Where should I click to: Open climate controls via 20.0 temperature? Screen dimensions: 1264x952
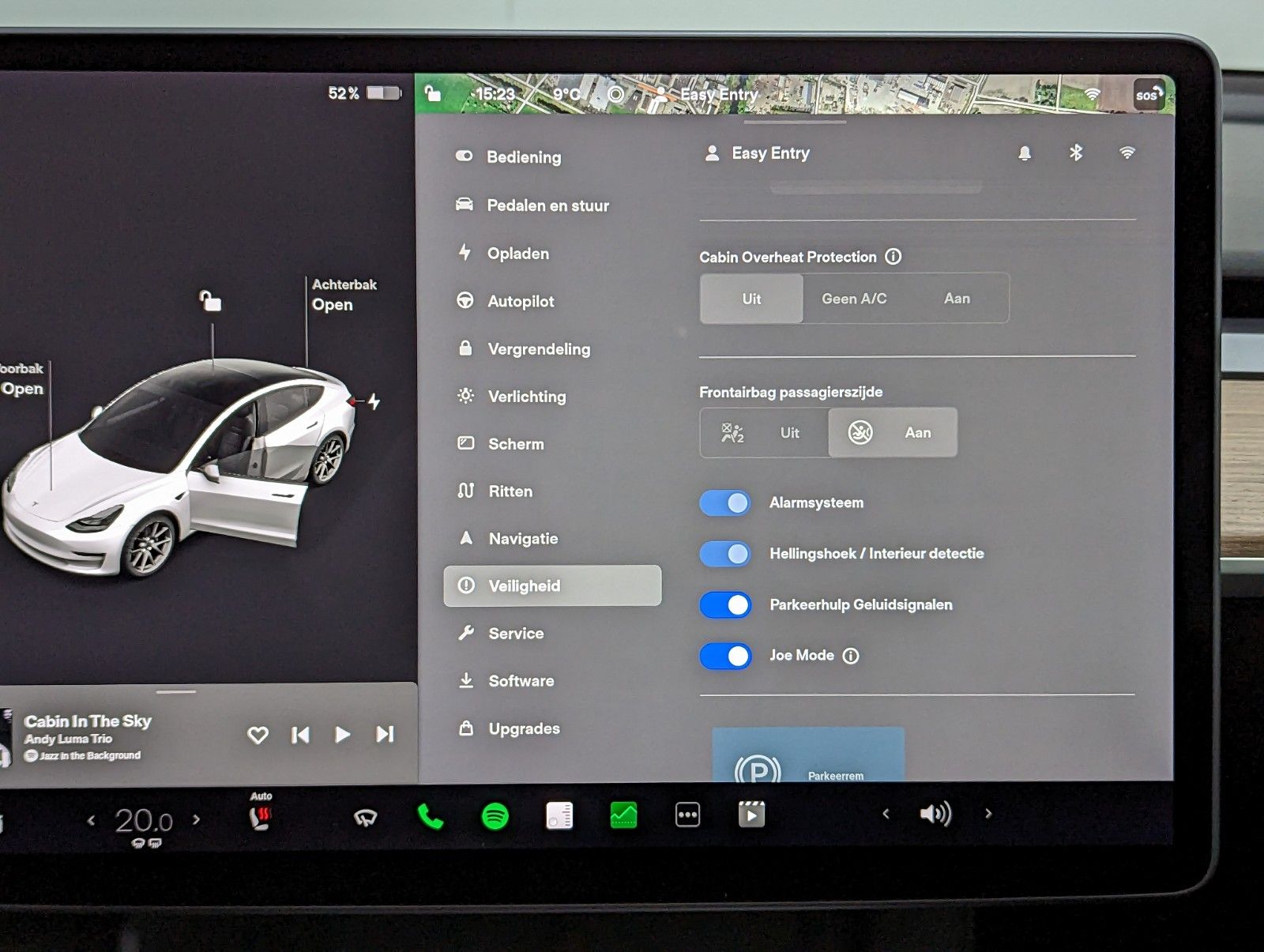pos(144,822)
